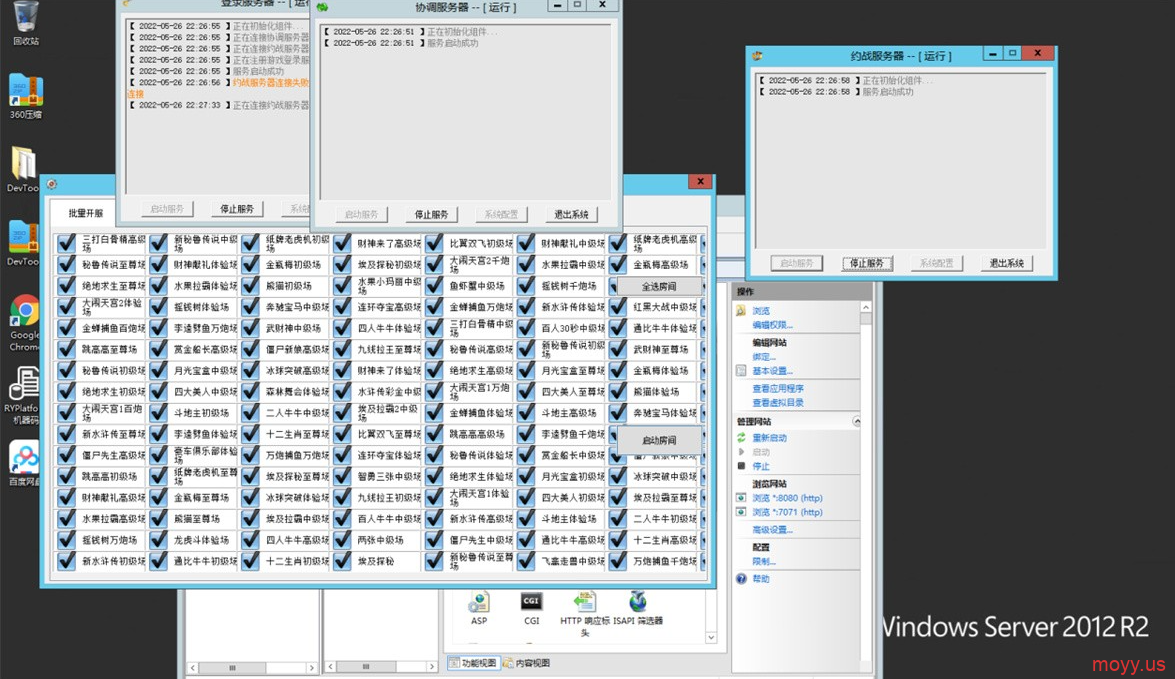
Task: Switch to 内容视图 tab in IIS
Action: pos(527,663)
